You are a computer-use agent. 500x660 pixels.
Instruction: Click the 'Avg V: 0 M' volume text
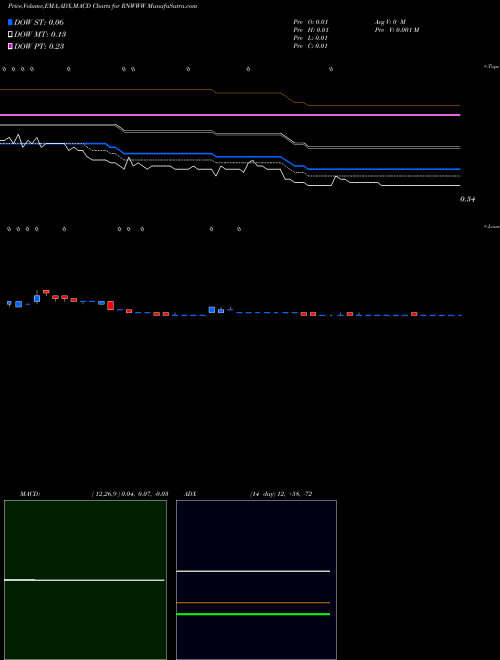point(390,22)
